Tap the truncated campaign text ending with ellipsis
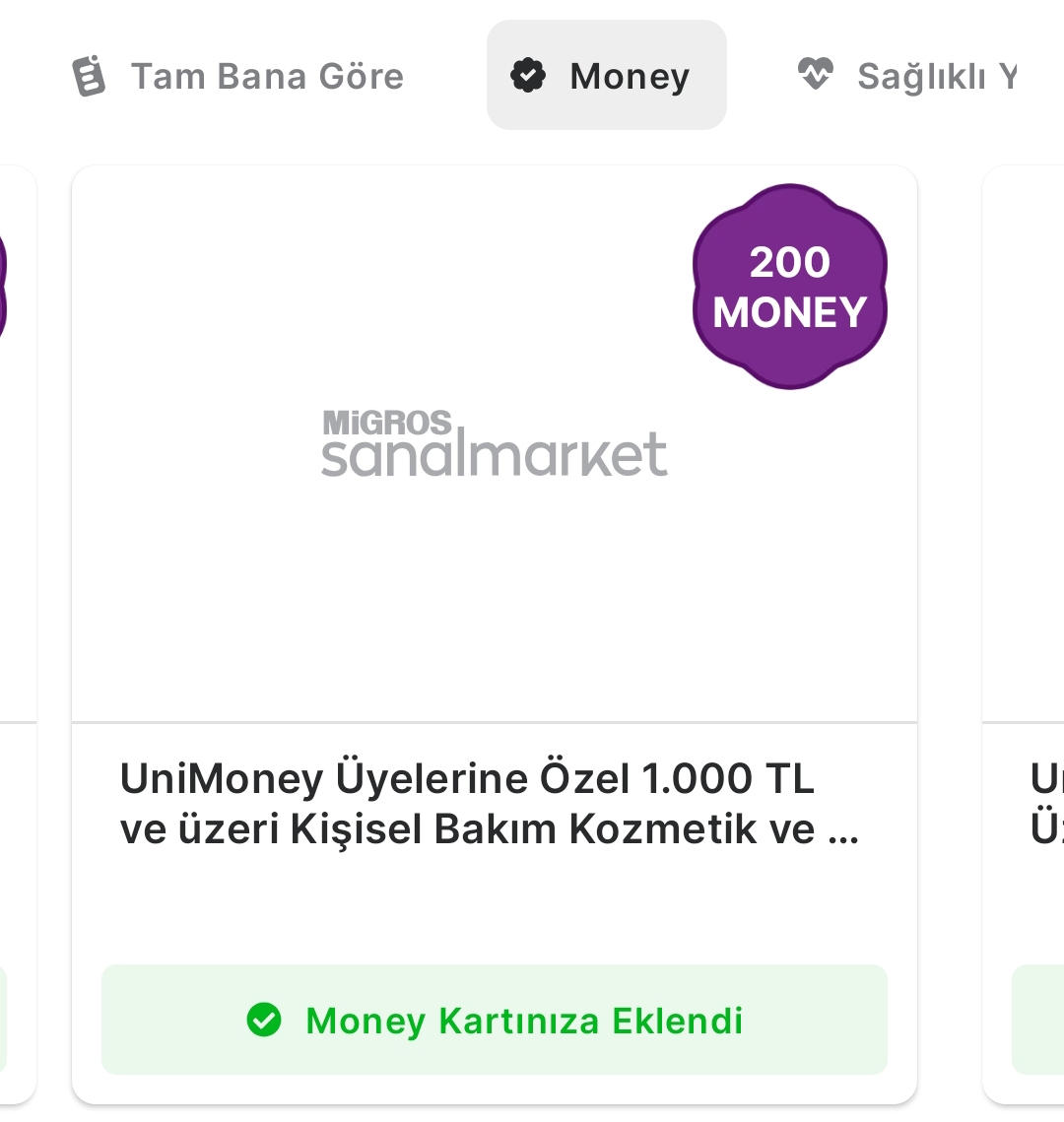Image resolution: width=1064 pixels, height=1122 pixels. 489,829
